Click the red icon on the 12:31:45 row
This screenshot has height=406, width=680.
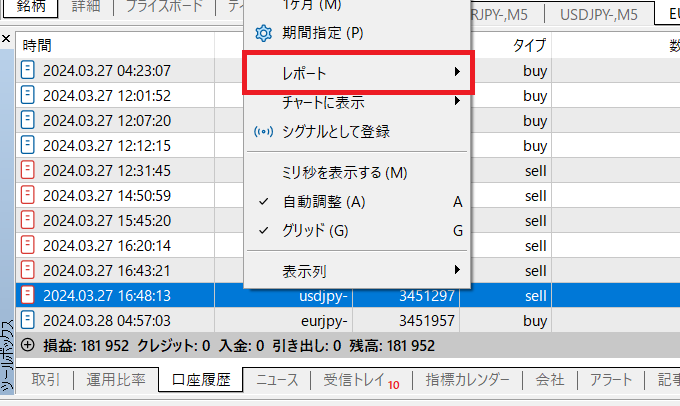[28, 170]
